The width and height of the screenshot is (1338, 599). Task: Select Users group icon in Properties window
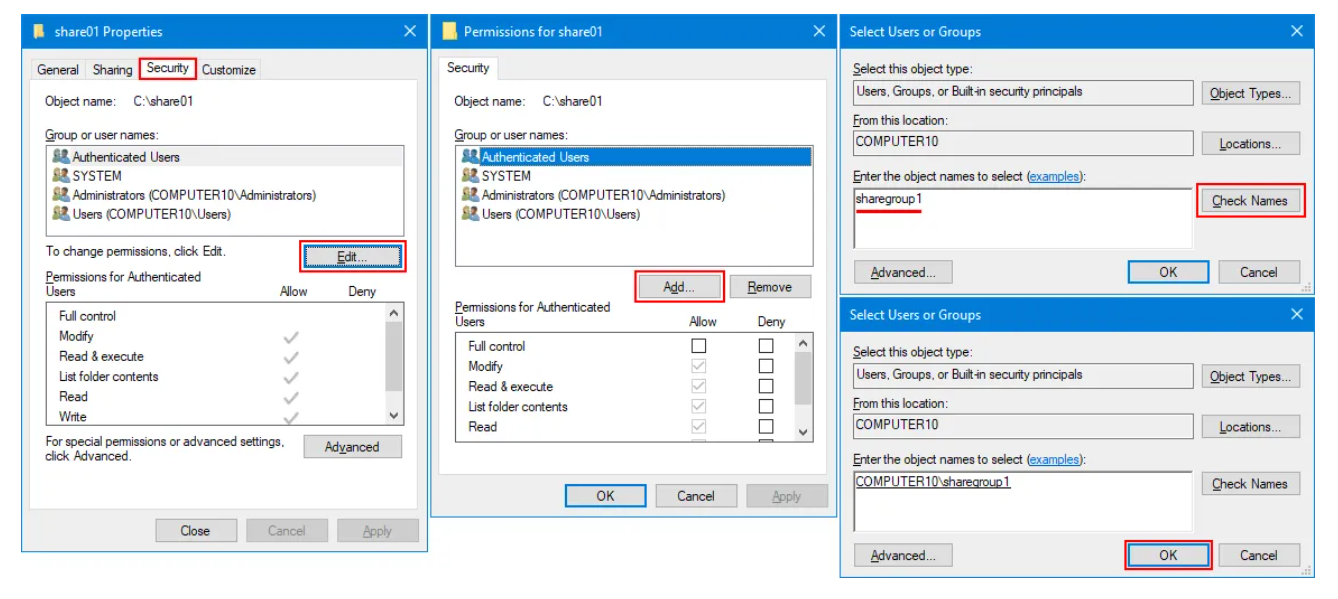[x=61, y=214]
